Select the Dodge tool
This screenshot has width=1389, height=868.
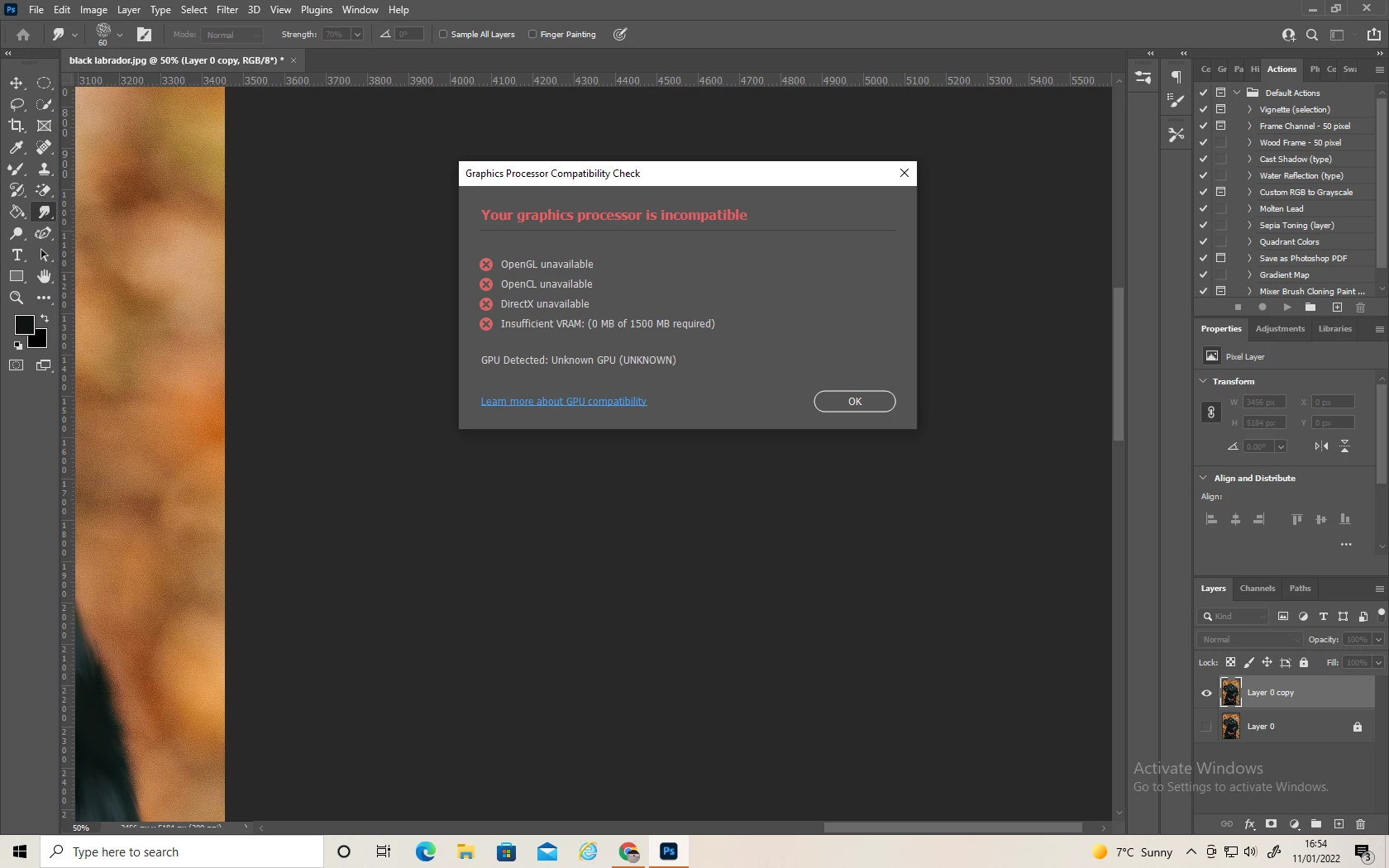pos(17,234)
